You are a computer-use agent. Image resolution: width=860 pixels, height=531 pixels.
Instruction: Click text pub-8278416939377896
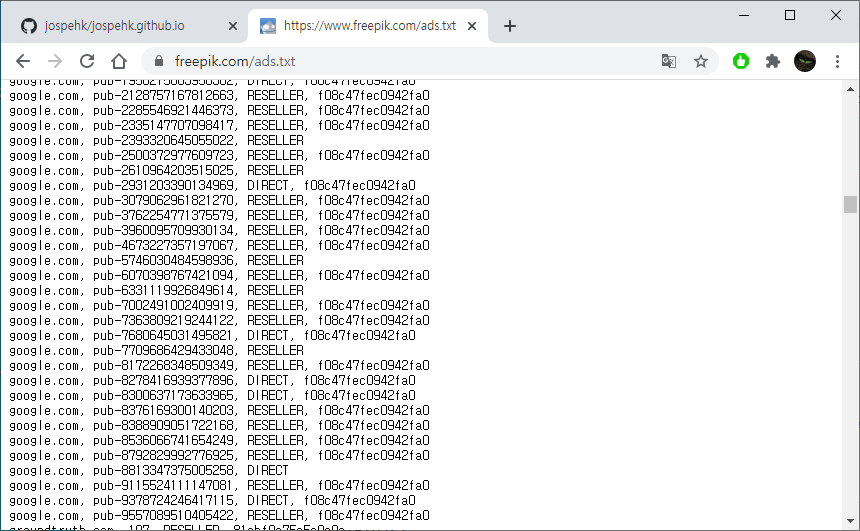pyautogui.click(x=165, y=380)
